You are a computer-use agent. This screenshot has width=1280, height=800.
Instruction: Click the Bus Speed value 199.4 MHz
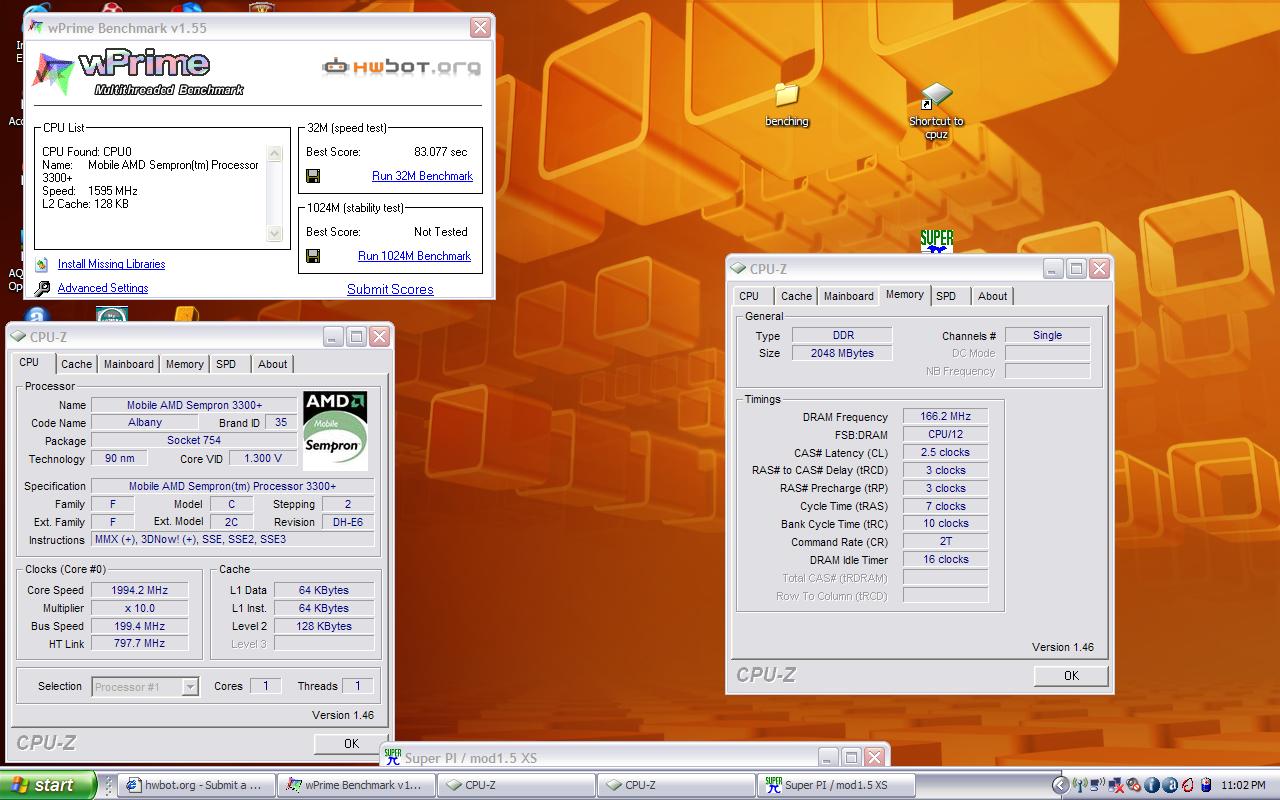pos(140,626)
